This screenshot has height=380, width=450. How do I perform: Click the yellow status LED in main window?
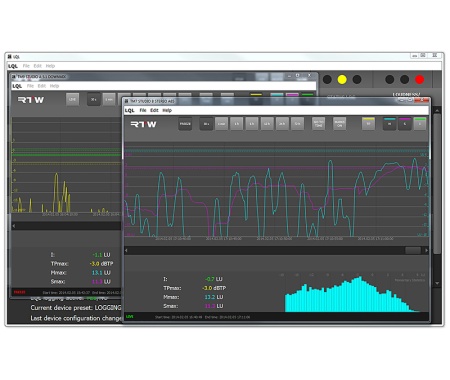tap(342, 79)
